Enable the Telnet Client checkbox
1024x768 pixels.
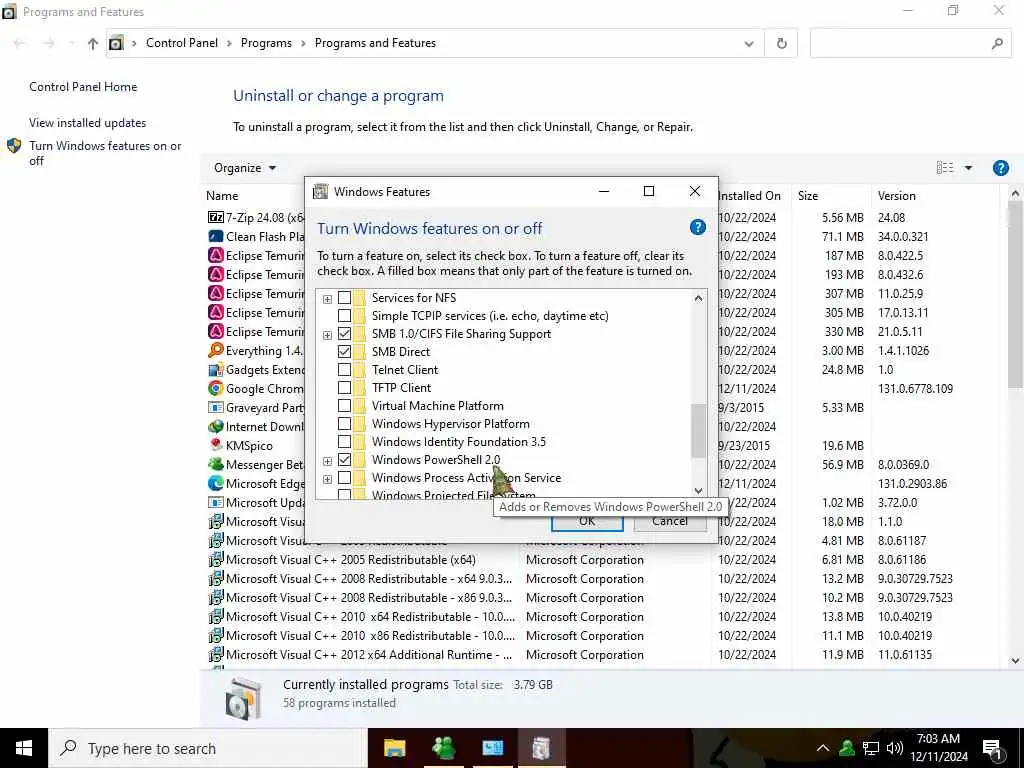point(344,370)
